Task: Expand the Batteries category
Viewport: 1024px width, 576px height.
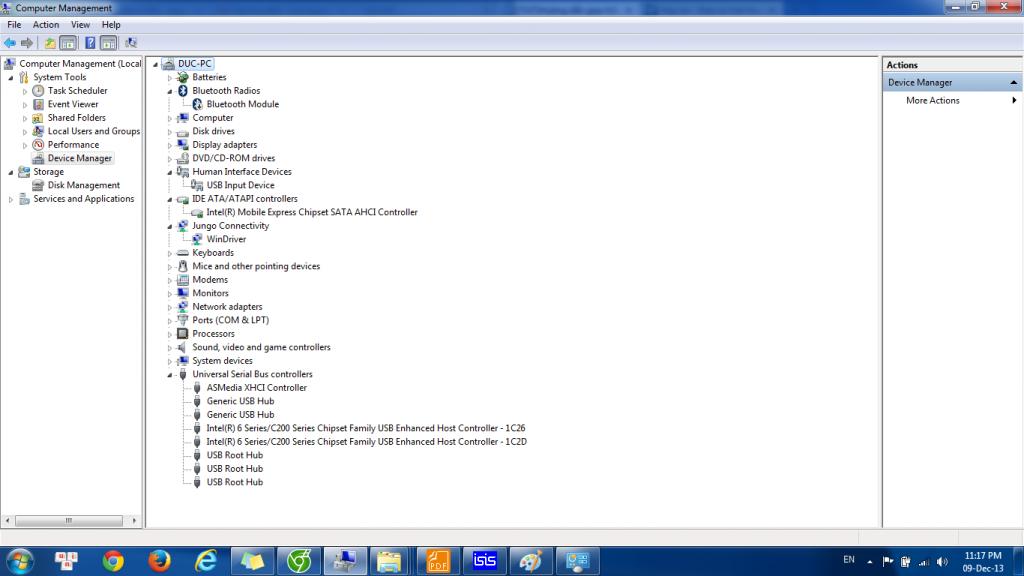Action: point(170,78)
